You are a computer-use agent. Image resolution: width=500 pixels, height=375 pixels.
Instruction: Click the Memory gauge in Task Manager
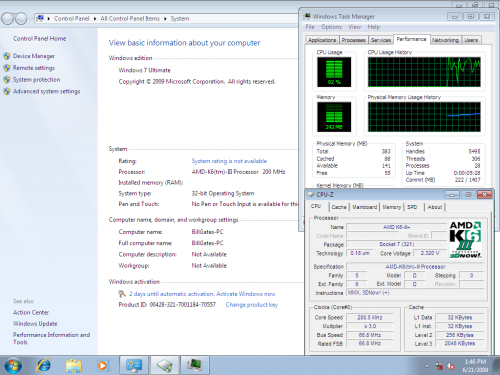pyautogui.click(x=334, y=117)
